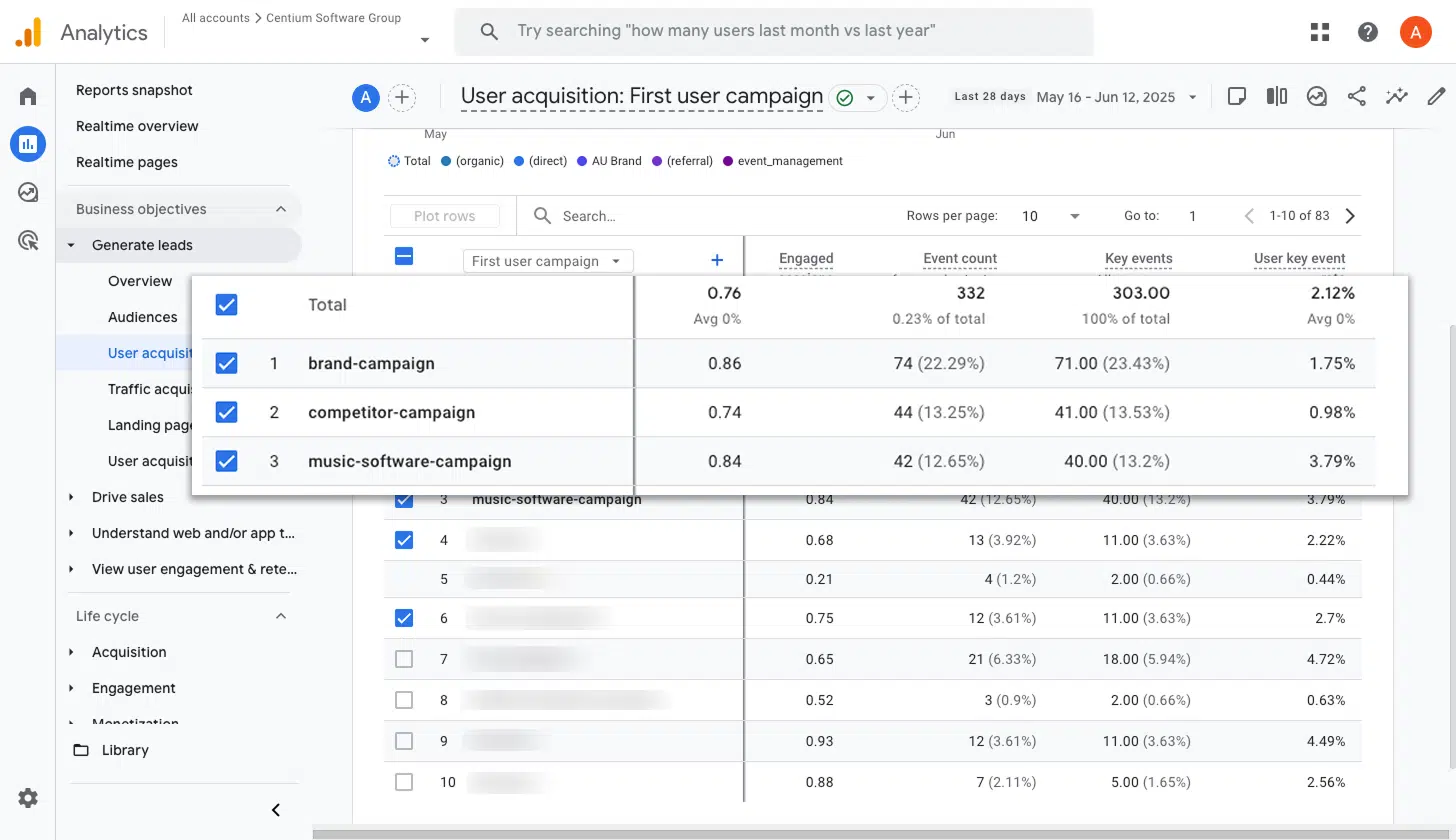
Task: Open the Google apps grid
Action: (1319, 31)
